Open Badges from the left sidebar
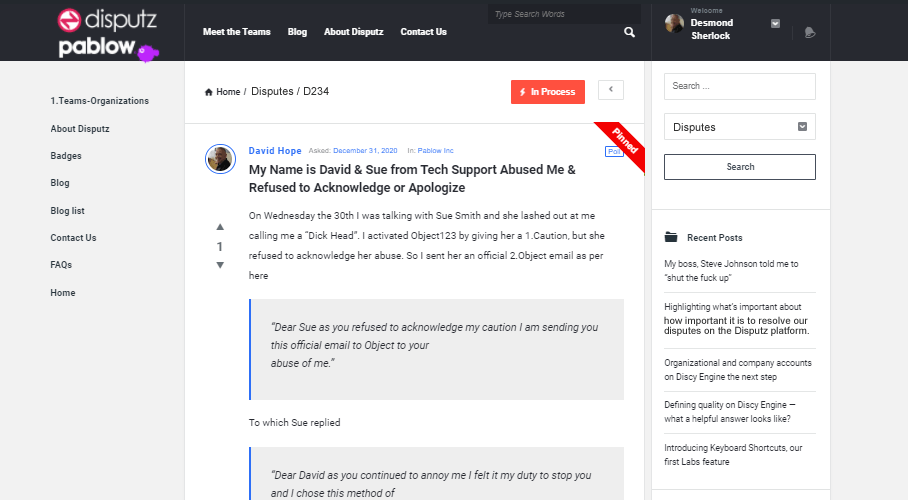Image resolution: width=908 pixels, height=500 pixels. tap(66, 156)
